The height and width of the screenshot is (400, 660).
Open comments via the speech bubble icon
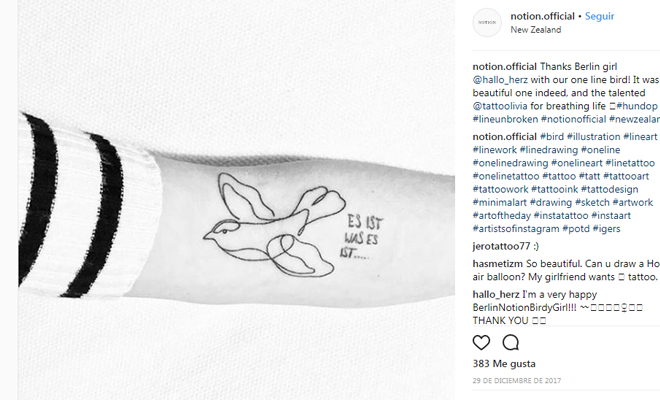[x=510, y=342]
